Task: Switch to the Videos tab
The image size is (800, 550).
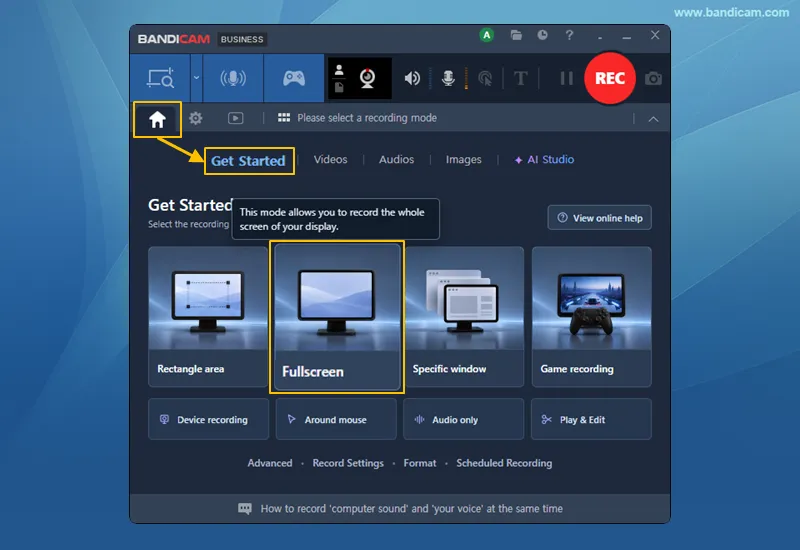Action: point(331,160)
